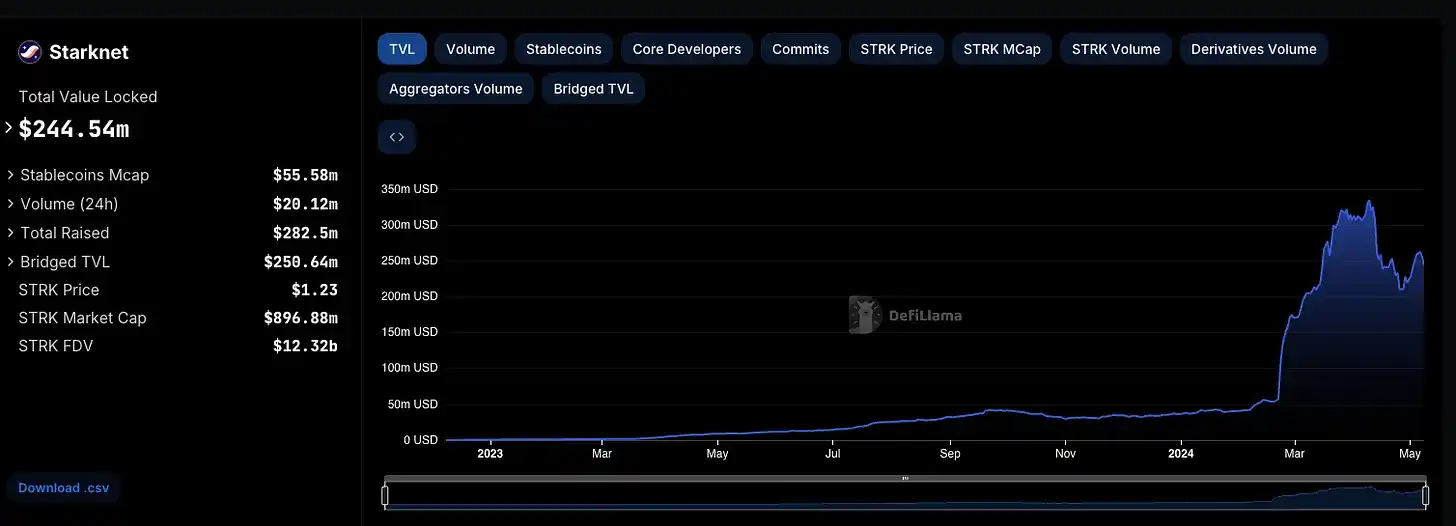
Task: Select the Derivatives Volume option
Action: [1253, 49]
